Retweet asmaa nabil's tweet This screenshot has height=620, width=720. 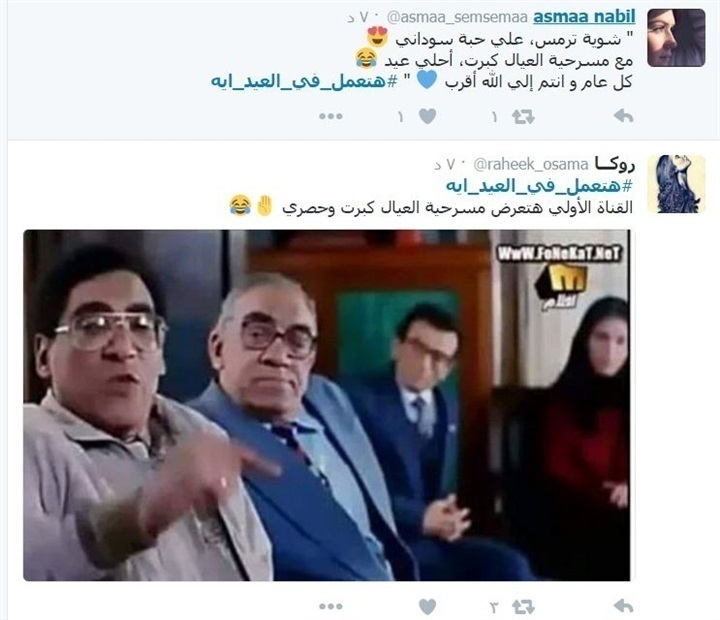523,117
